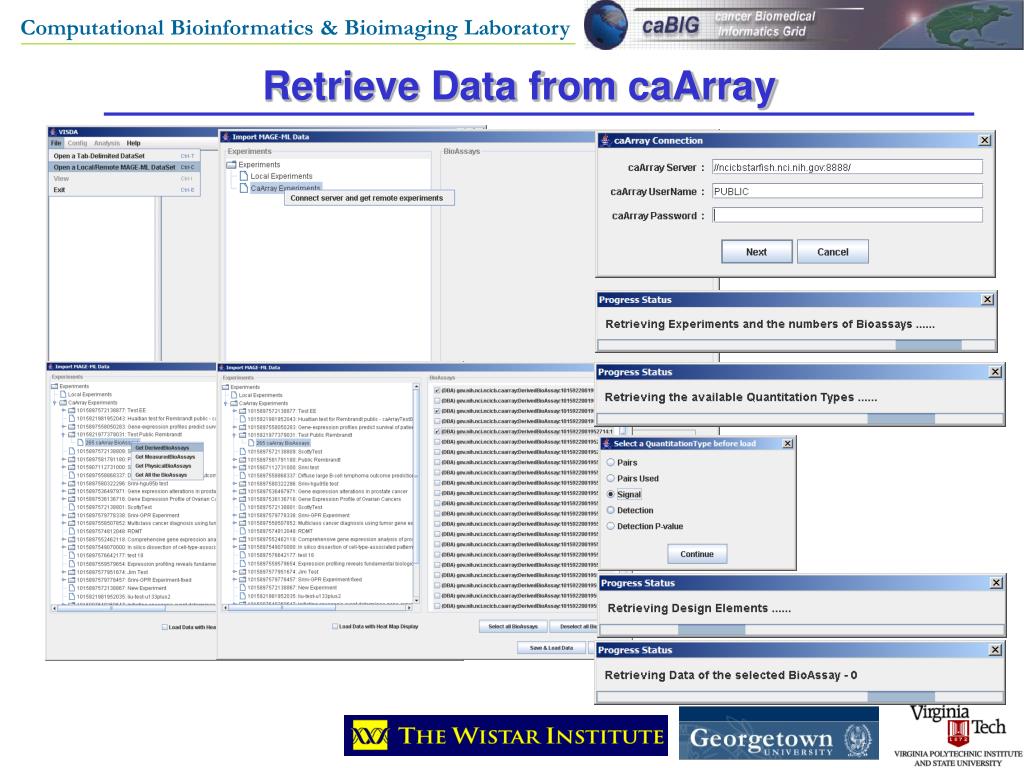Screen dimensions: 1024x768
Task: Select Get DerivedBioAssays in context menu
Action: tap(167, 448)
